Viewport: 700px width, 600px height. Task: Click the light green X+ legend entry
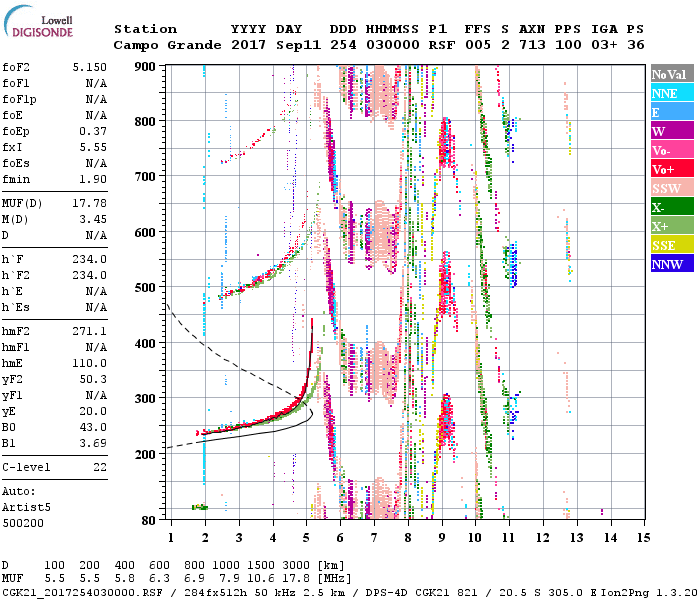(x=669, y=226)
